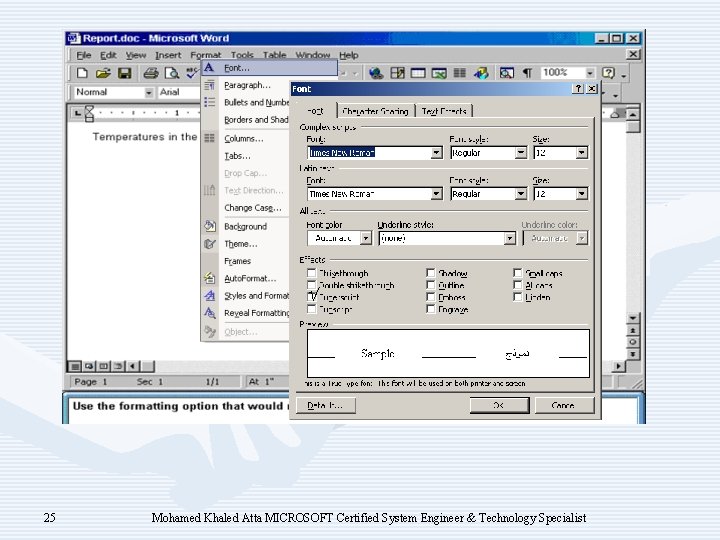Open the Complex scripts Size dropdown

(x=581, y=152)
